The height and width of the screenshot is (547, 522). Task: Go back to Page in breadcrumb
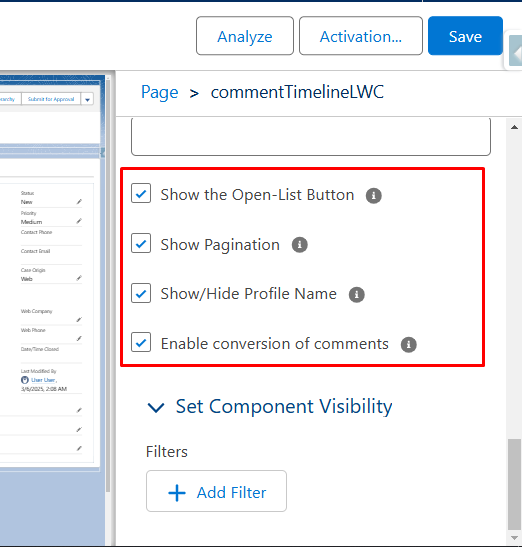coord(159,92)
